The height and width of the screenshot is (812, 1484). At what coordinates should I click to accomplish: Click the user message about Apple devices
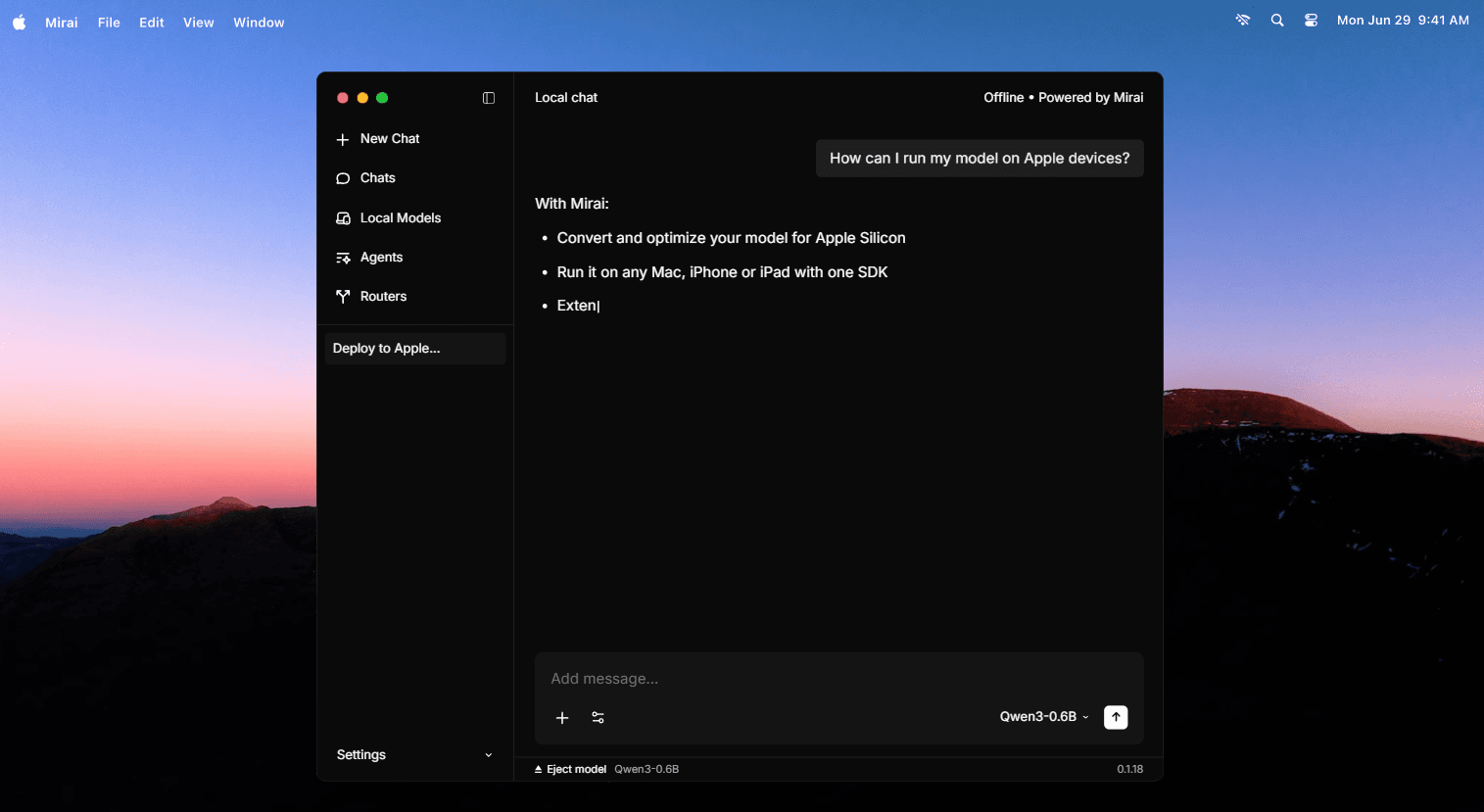pos(980,159)
